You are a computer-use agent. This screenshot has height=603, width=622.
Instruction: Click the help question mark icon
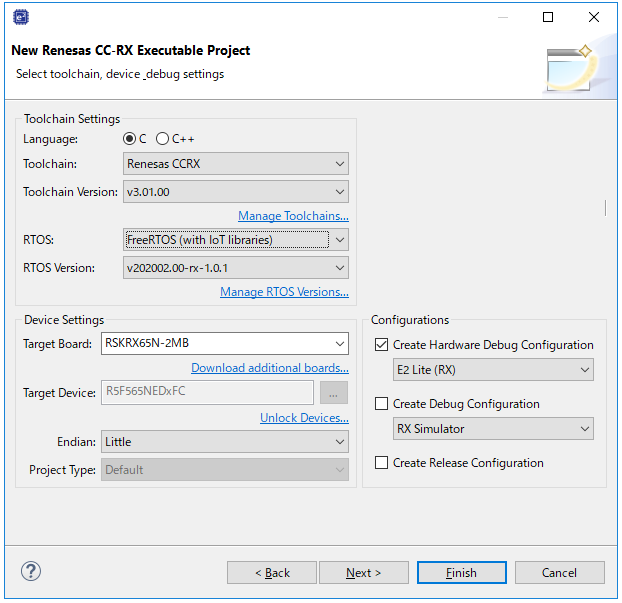point(31,572)
